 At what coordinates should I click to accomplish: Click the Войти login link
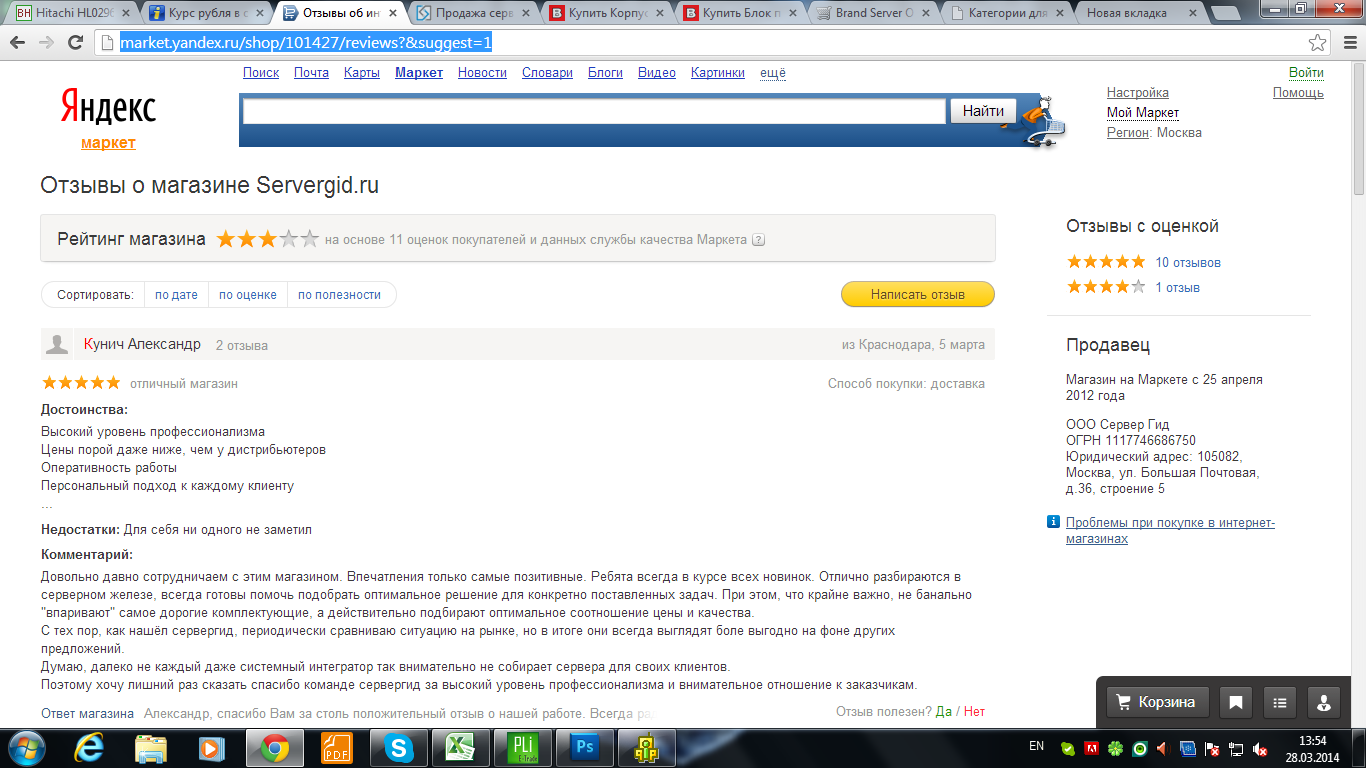coord(1306,73)
